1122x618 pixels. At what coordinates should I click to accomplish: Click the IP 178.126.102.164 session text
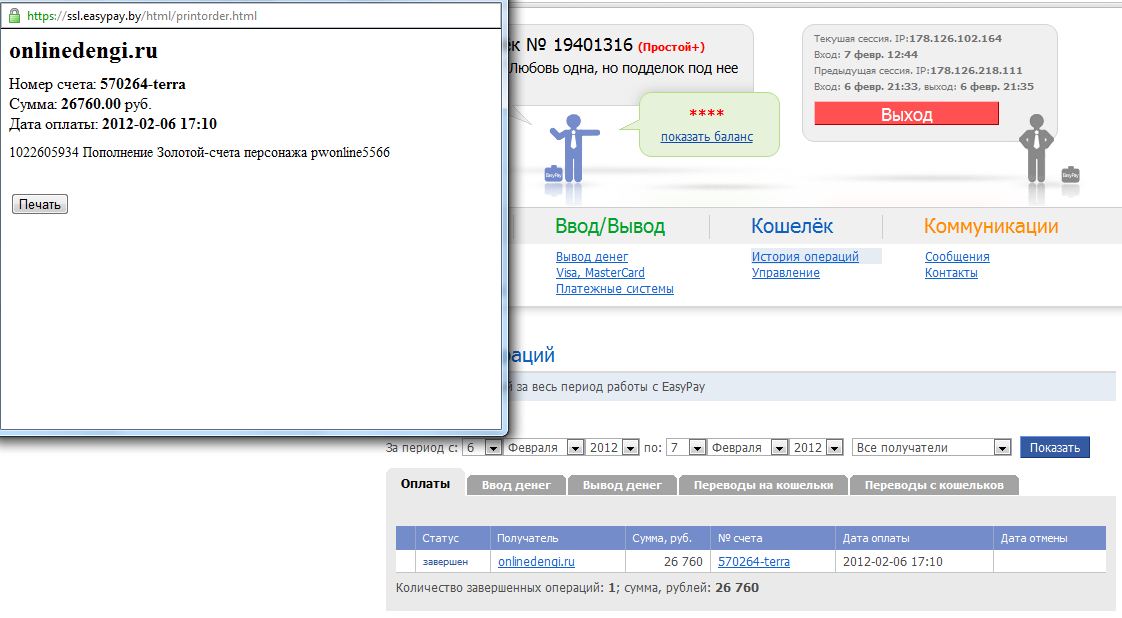955,39
